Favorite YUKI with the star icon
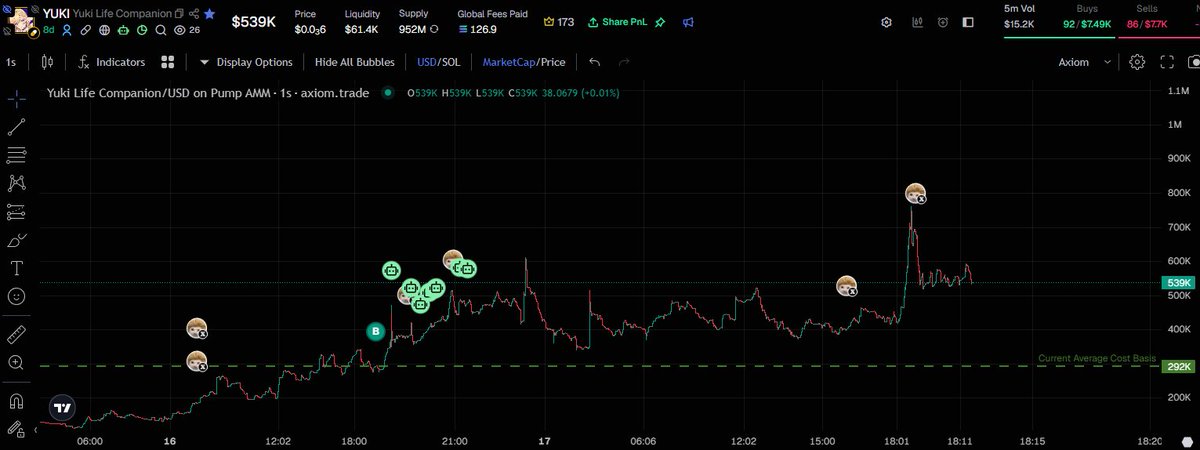 click(209, 14)
